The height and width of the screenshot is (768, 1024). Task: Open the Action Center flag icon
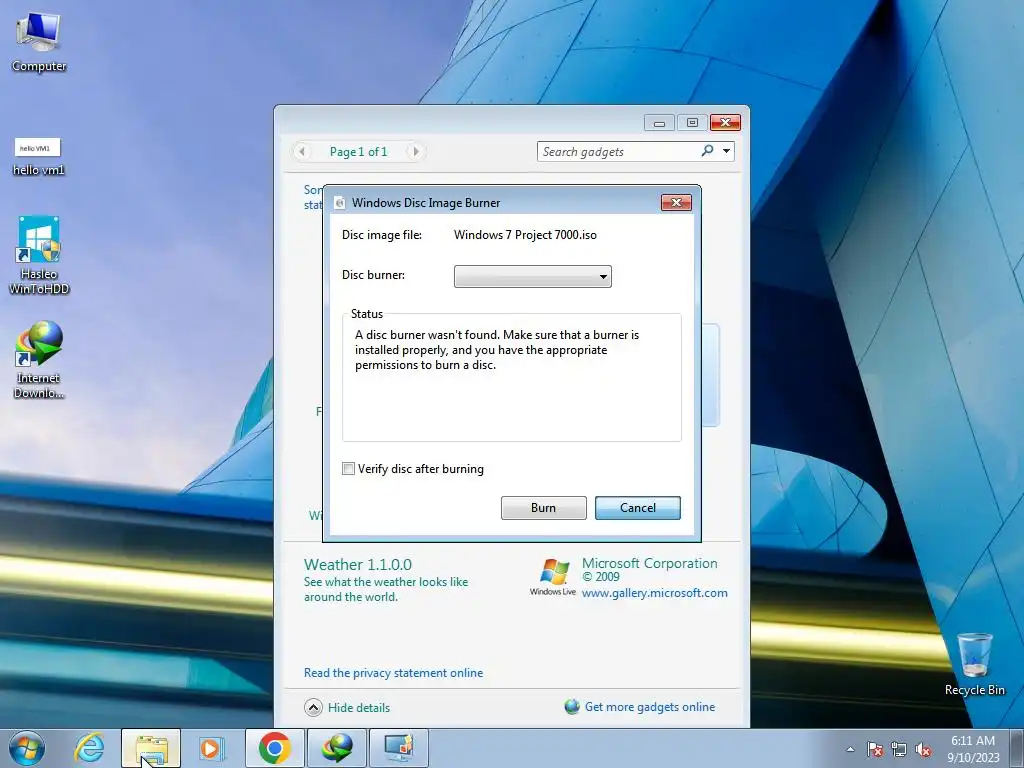click(874, 749)
